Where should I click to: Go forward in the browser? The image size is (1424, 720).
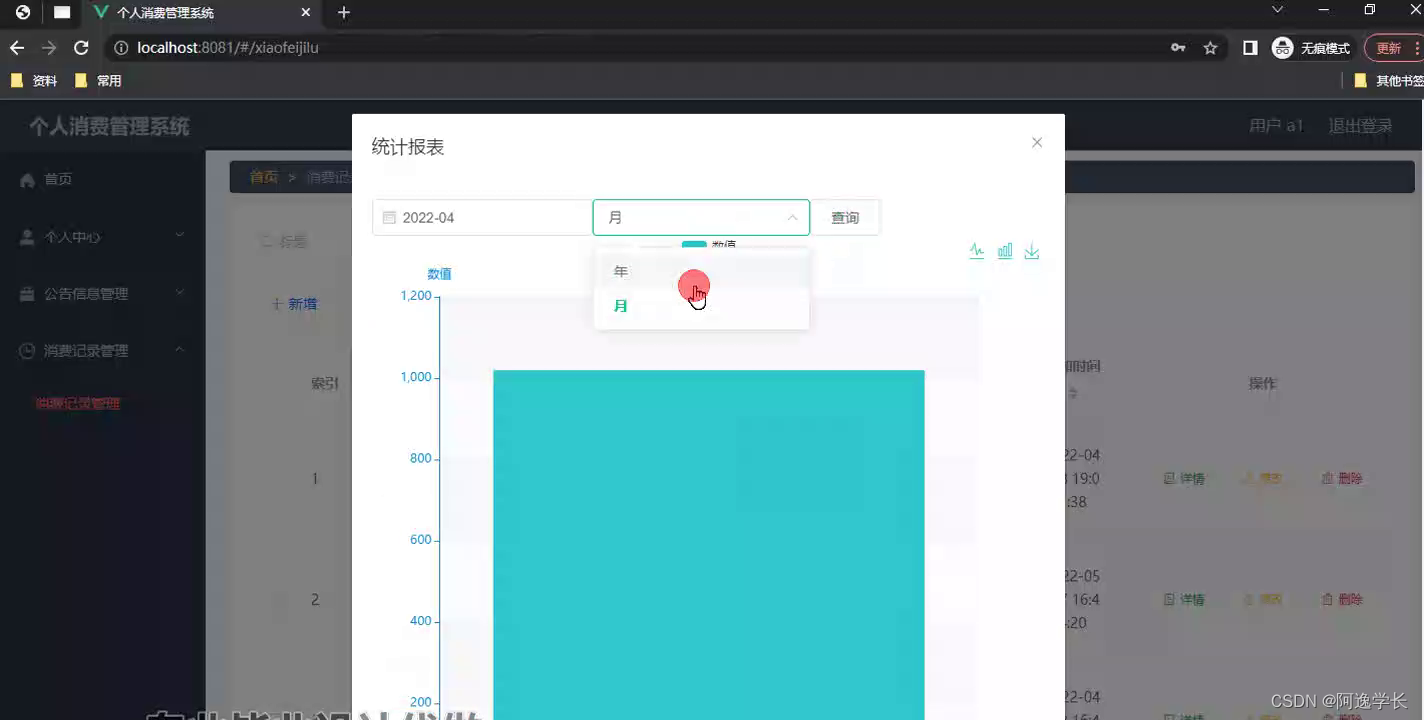(x=49, y=47)
